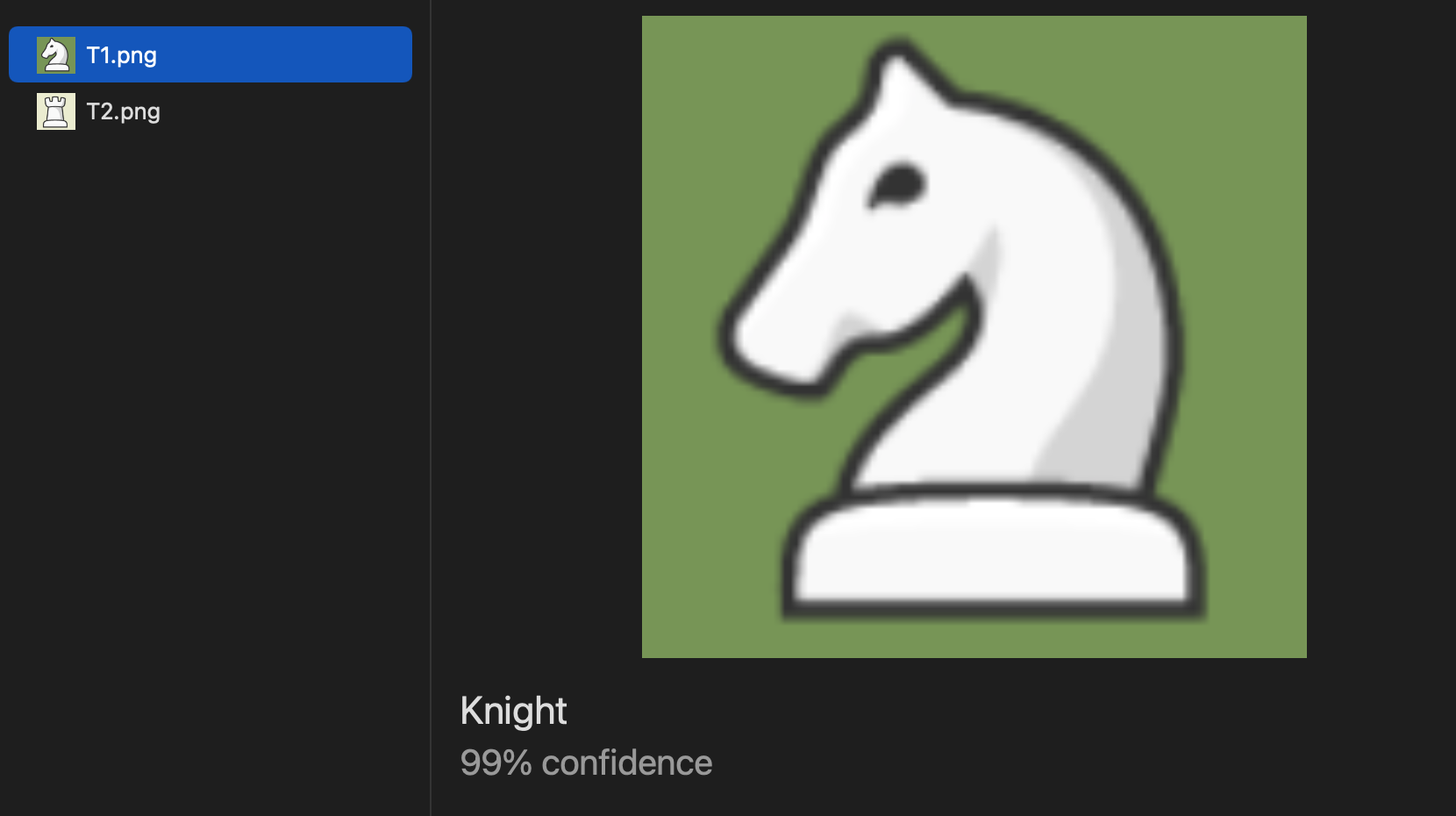Click the T2.png filename text
This screenshot has height=816, width=1456.
pyautogui.click(x=124, y=111)
